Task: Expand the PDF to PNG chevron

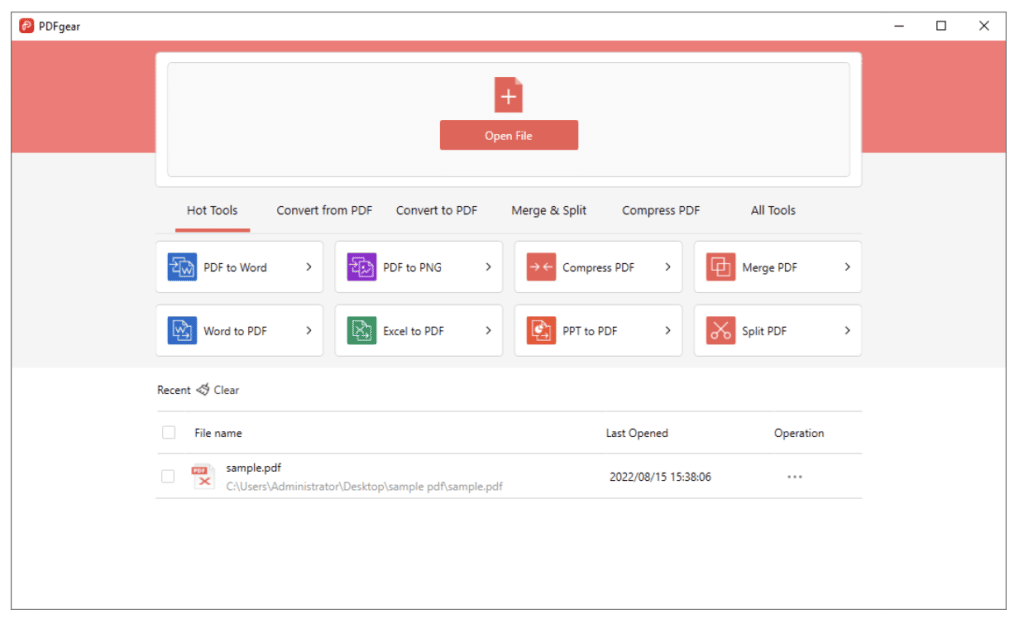Action: [x=488, y=267]
